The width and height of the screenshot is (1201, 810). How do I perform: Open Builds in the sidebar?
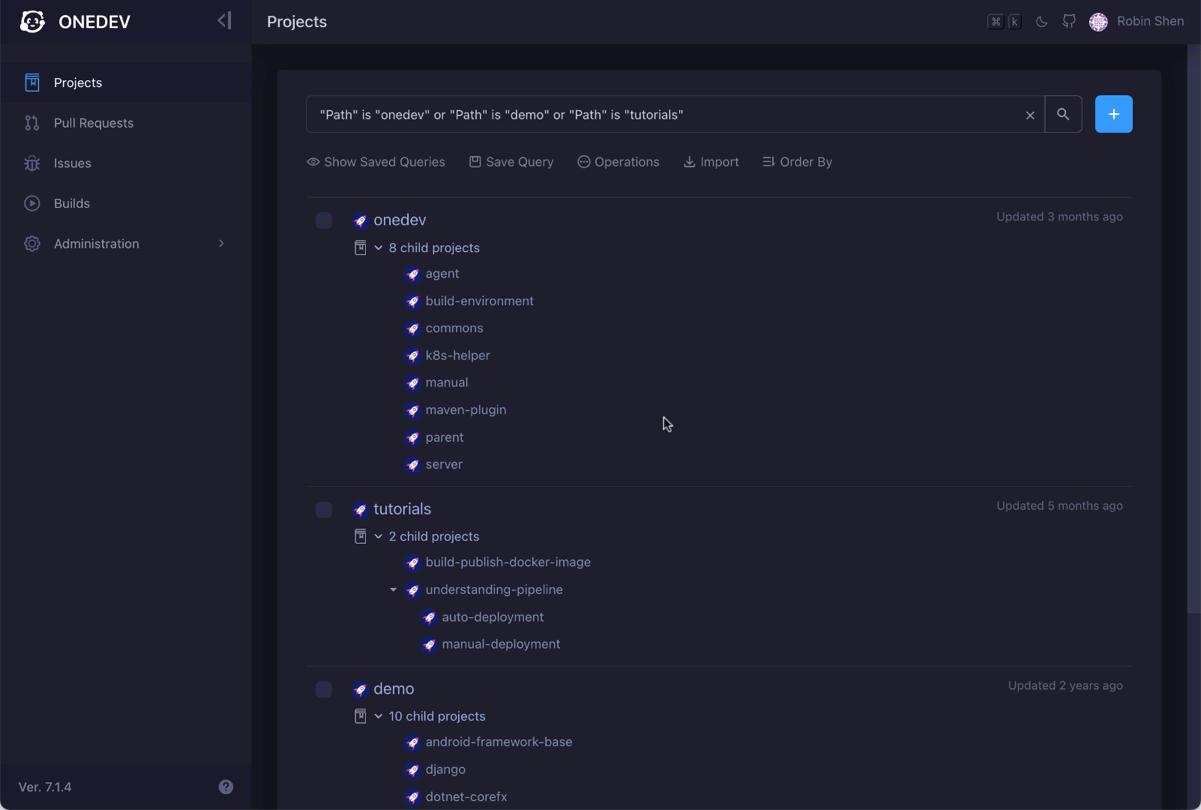(126, 203)
